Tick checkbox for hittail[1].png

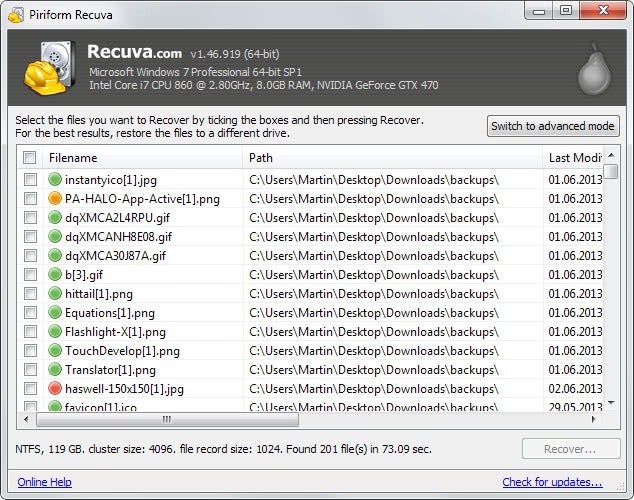tap(30, 293)
